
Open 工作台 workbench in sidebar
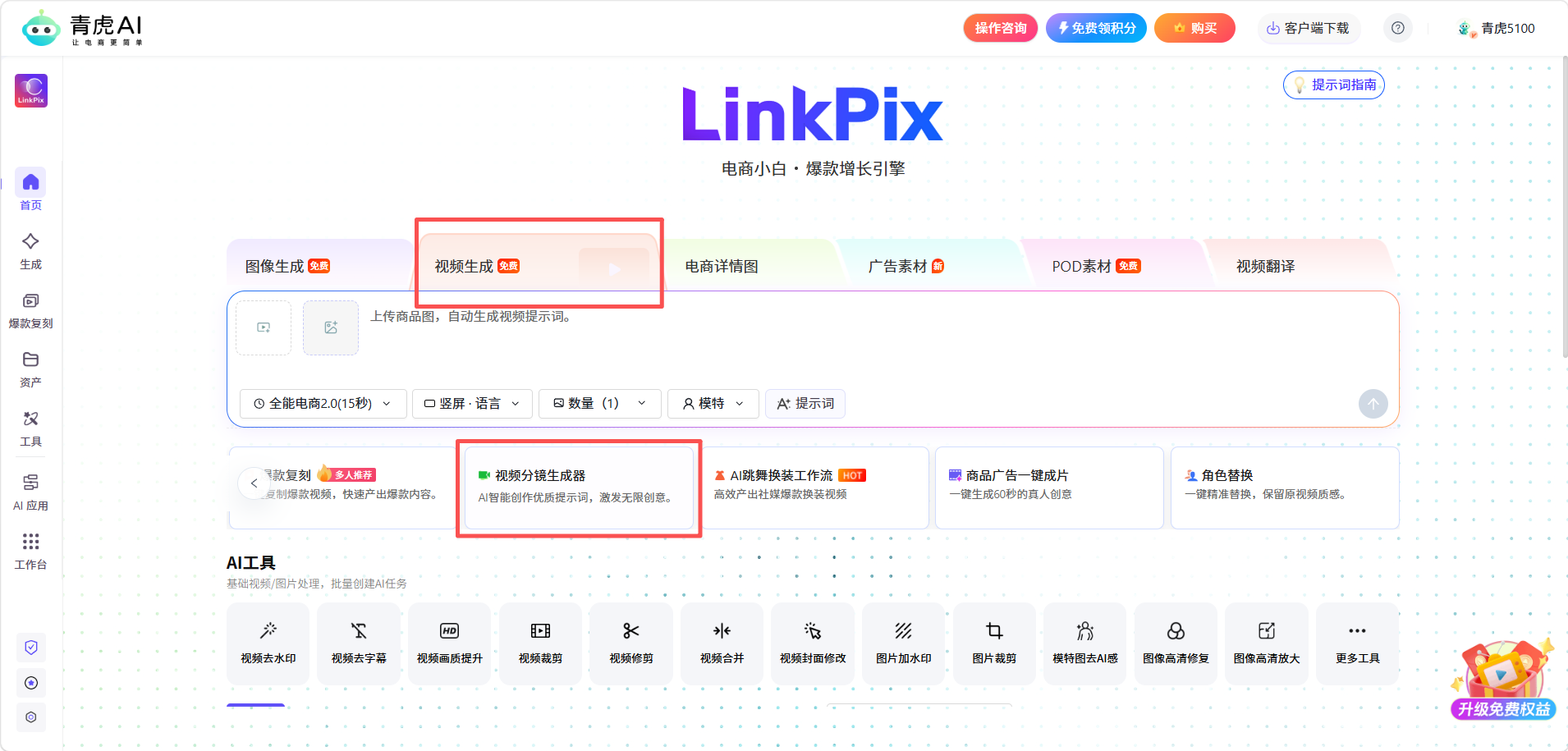coord(30,551)
